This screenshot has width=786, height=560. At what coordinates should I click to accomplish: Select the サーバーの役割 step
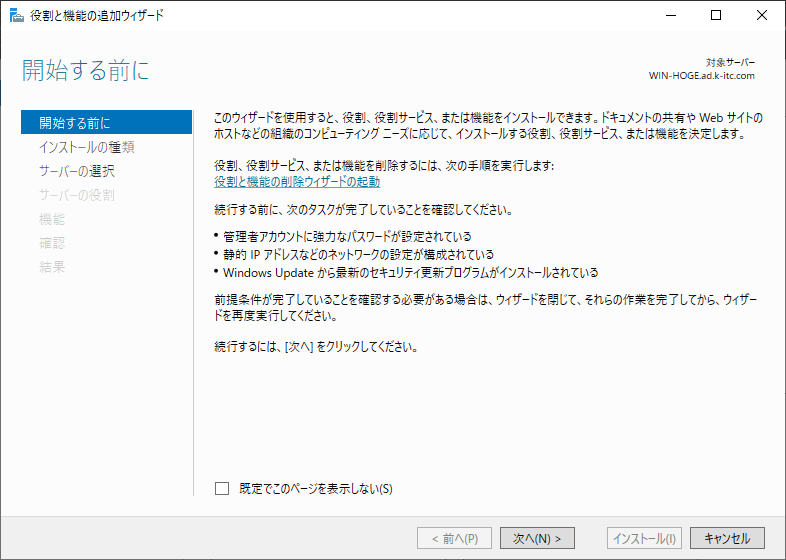click(x=77, y=195)
